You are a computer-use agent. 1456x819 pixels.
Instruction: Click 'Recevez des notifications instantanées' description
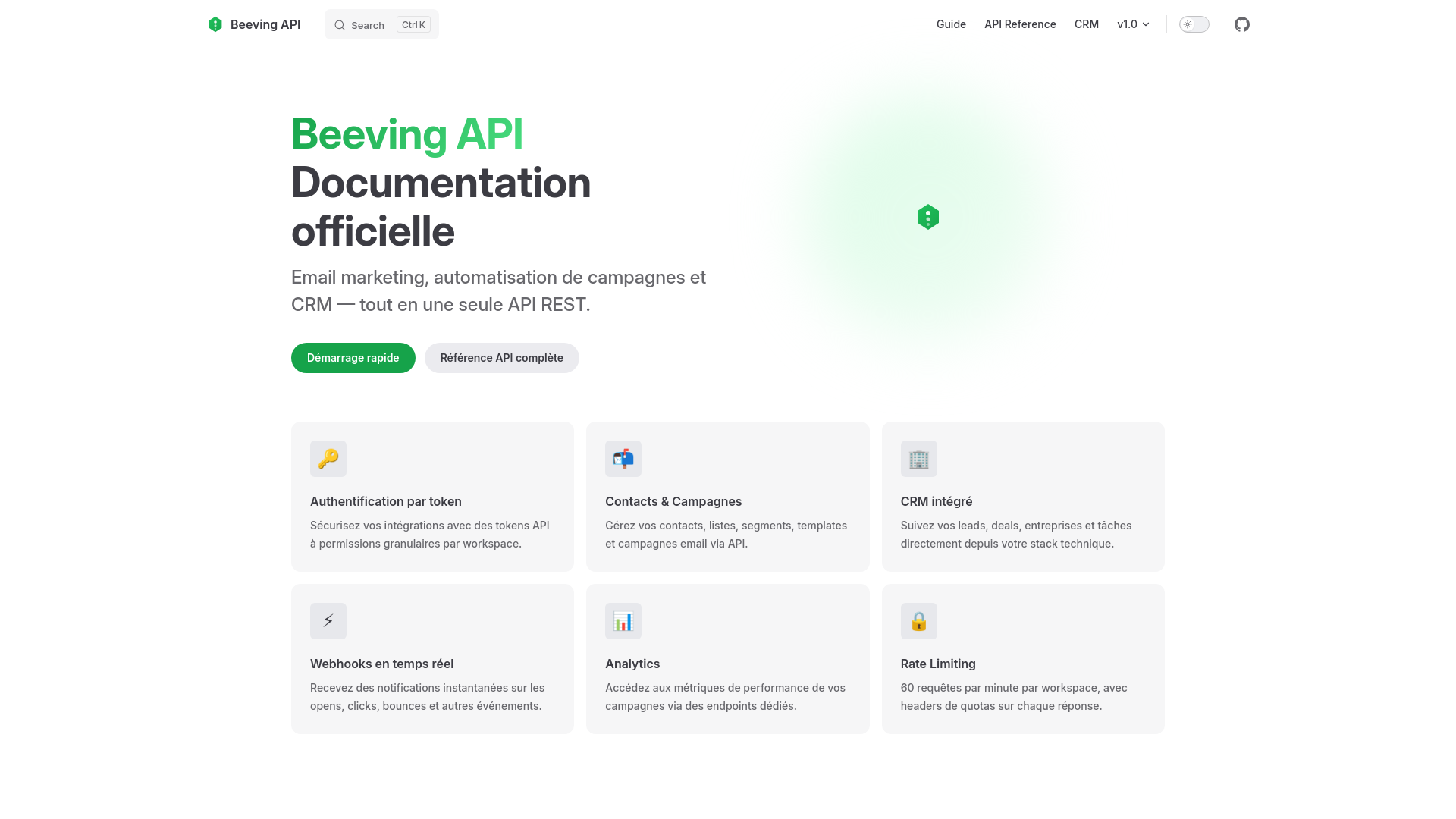(x=428, y=697)
